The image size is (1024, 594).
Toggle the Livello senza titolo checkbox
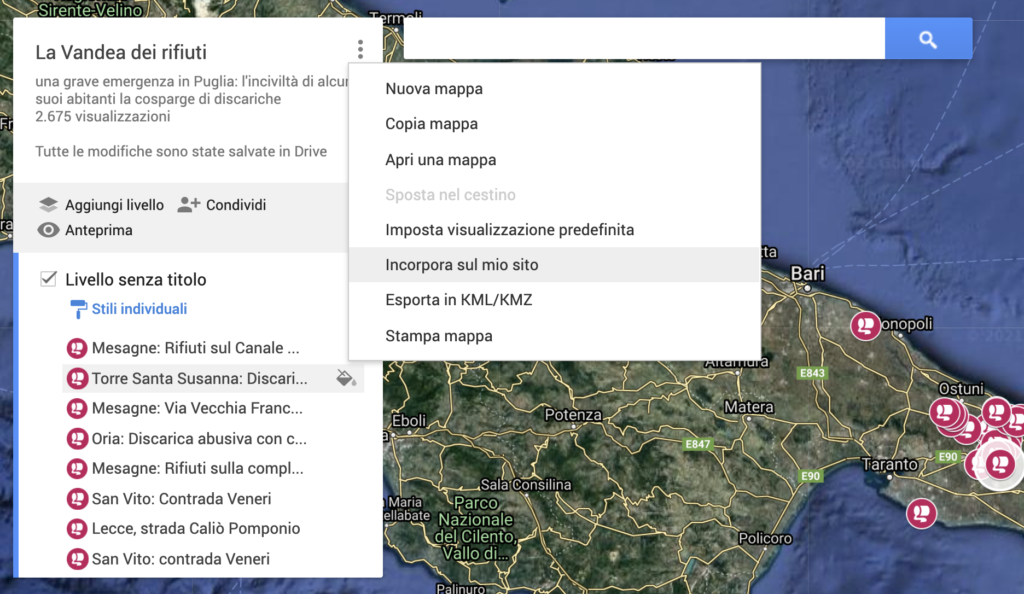48,279
